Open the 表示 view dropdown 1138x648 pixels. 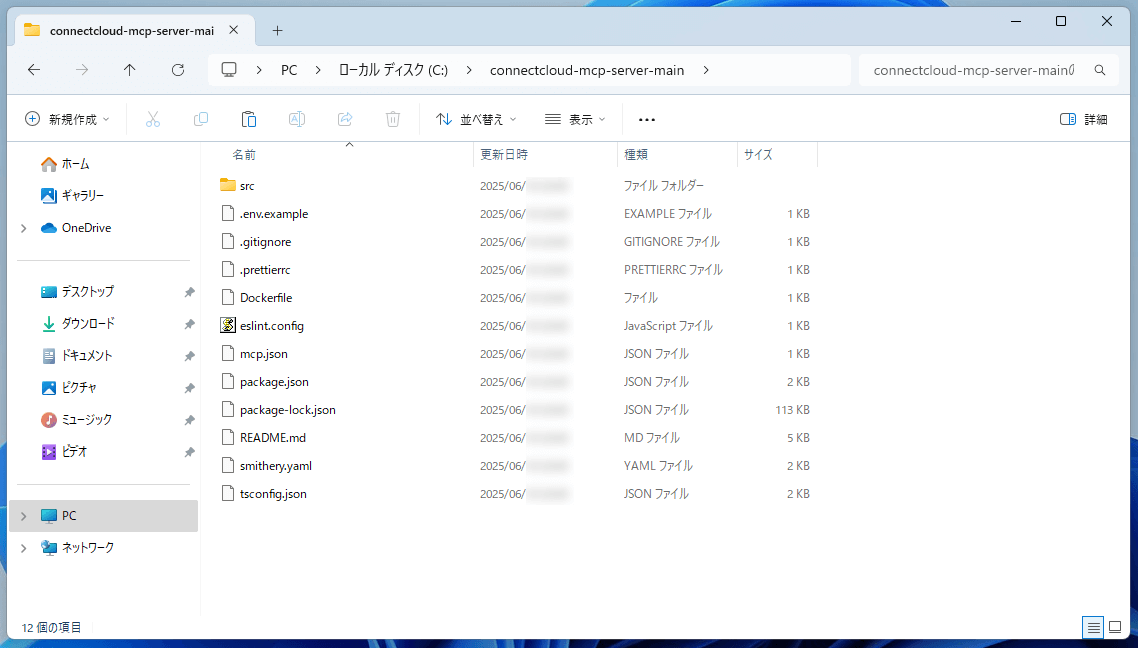pos(575,119)
